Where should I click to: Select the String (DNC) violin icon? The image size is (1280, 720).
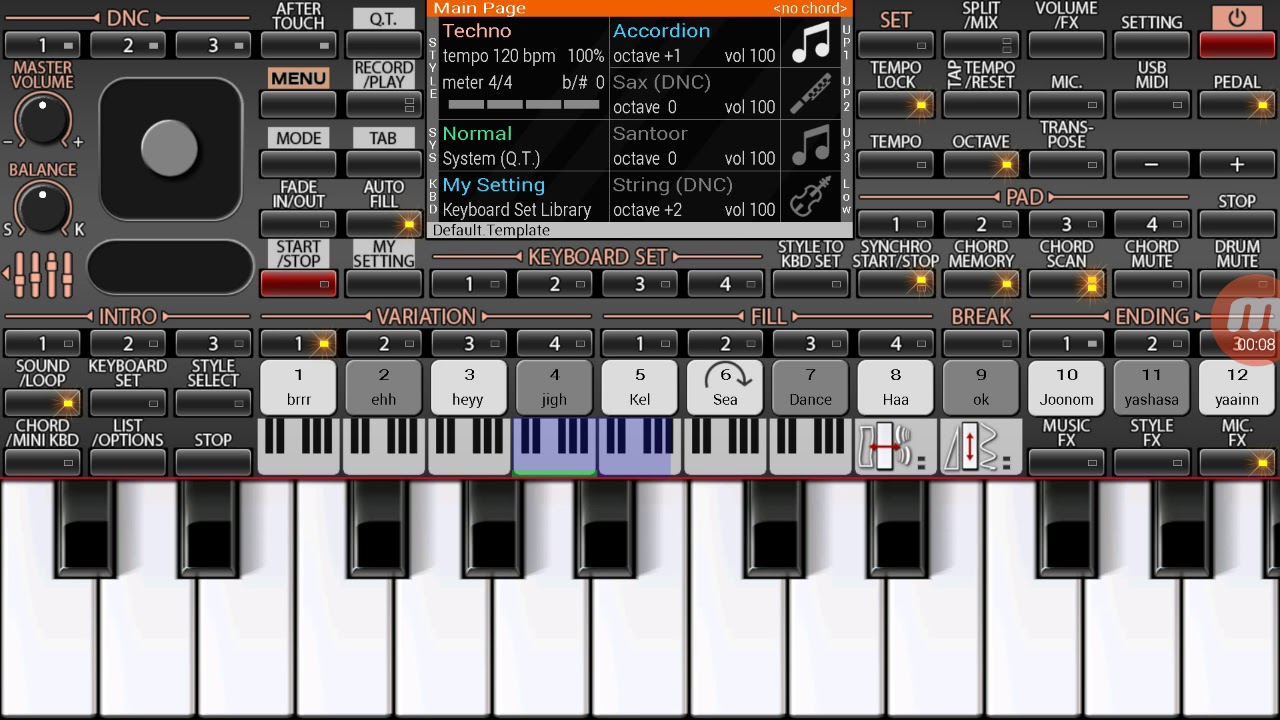pos(811,197)
